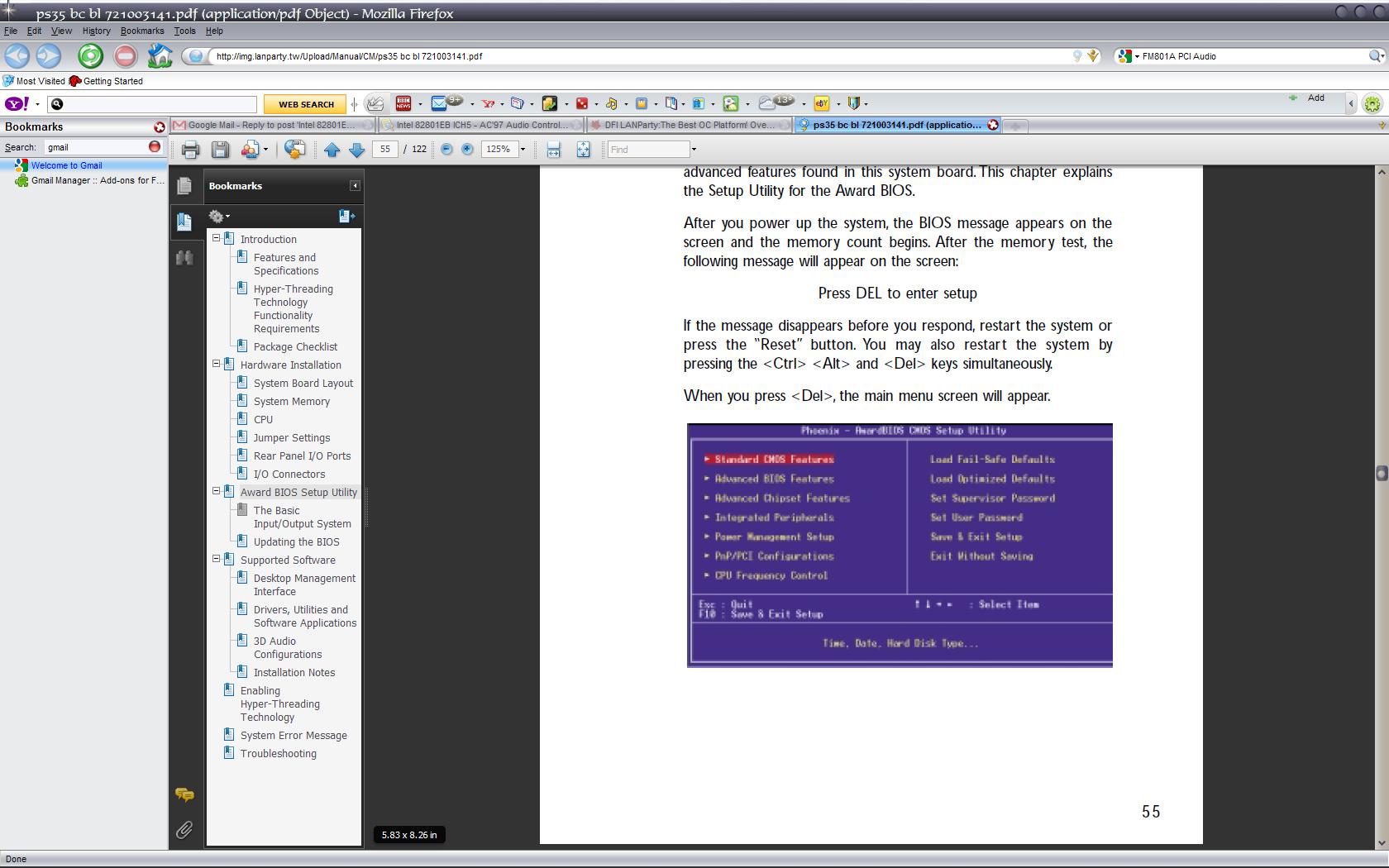Click the Firefox stop button
This screenshot has height=868, width=1389.
(125, 56)
